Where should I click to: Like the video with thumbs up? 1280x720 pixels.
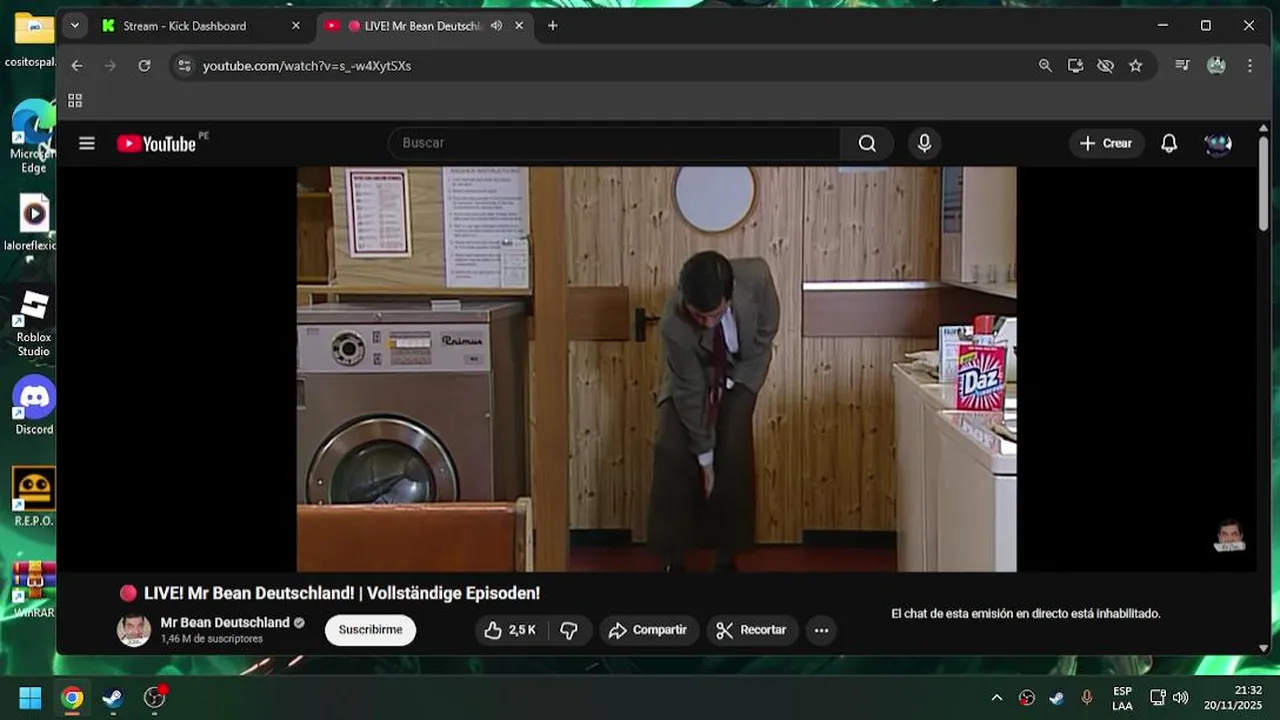coord(510,630)
